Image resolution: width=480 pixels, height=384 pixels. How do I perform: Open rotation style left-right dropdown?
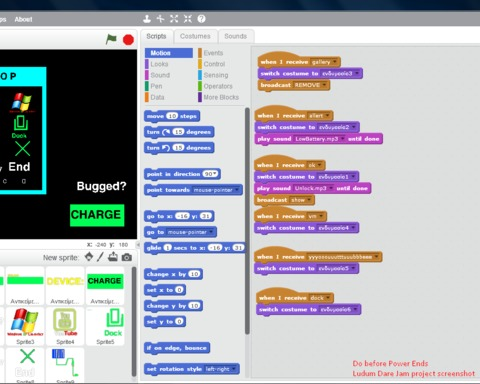tap(234, 369)
